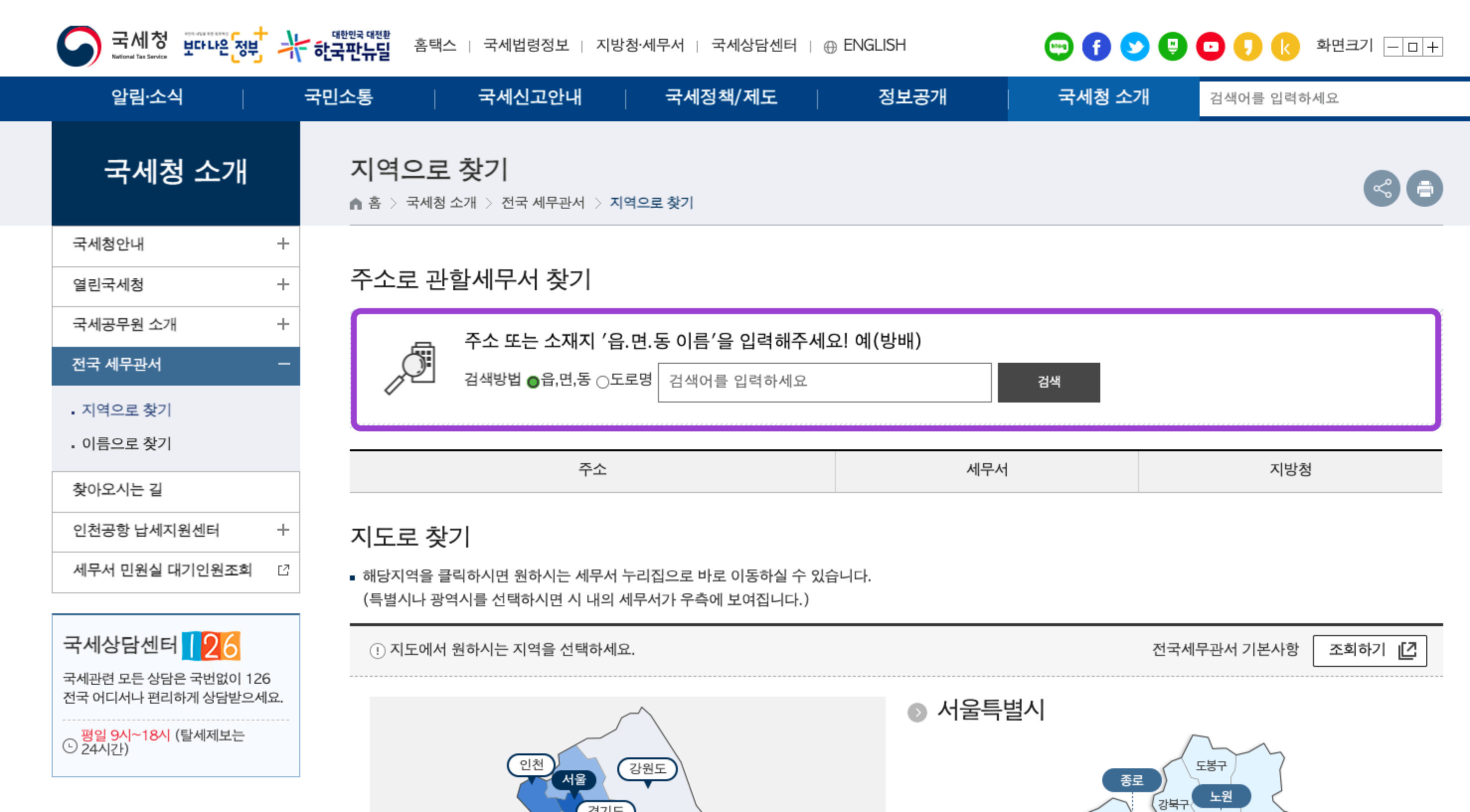Screen dimensions: 1470x812
Task: Select the 읍,면,동 radio option
Action: (533, 382)
